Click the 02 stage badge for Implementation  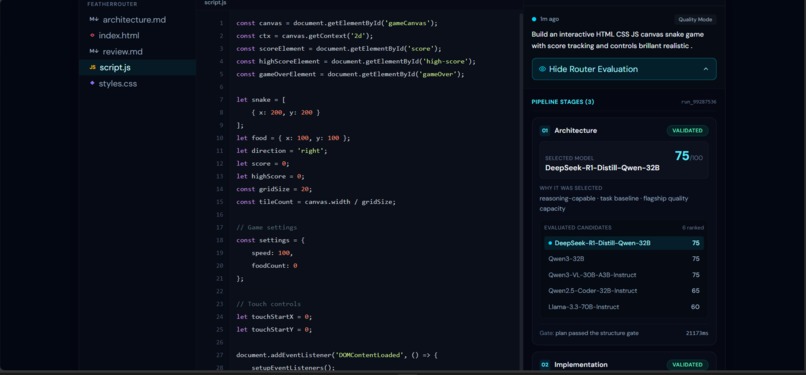545,365
